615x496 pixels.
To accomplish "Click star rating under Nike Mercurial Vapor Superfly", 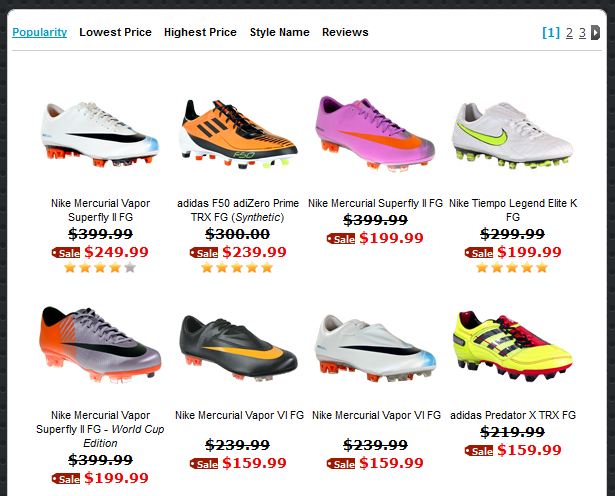I will 100,268.
